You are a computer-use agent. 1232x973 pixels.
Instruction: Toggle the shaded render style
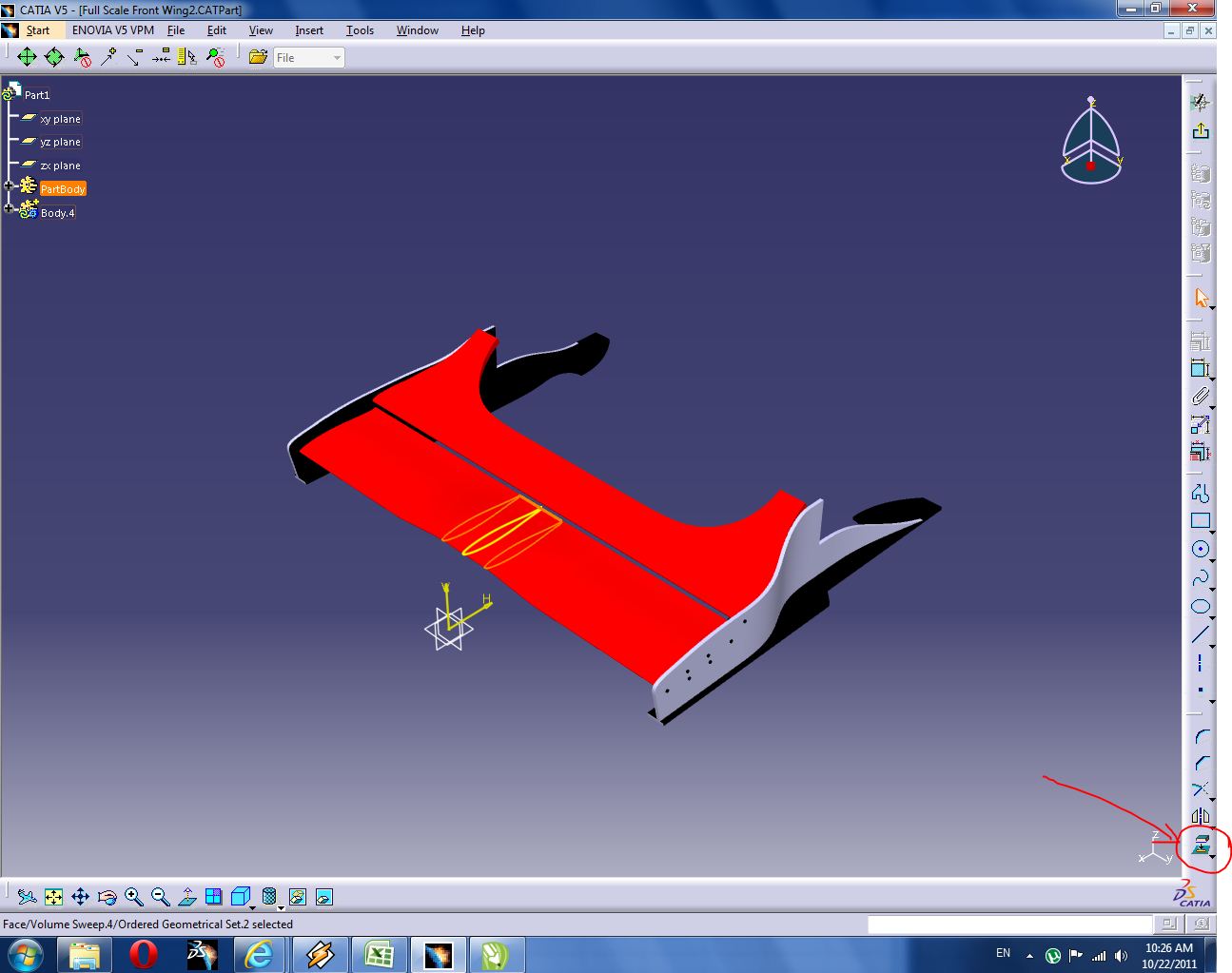240,896
